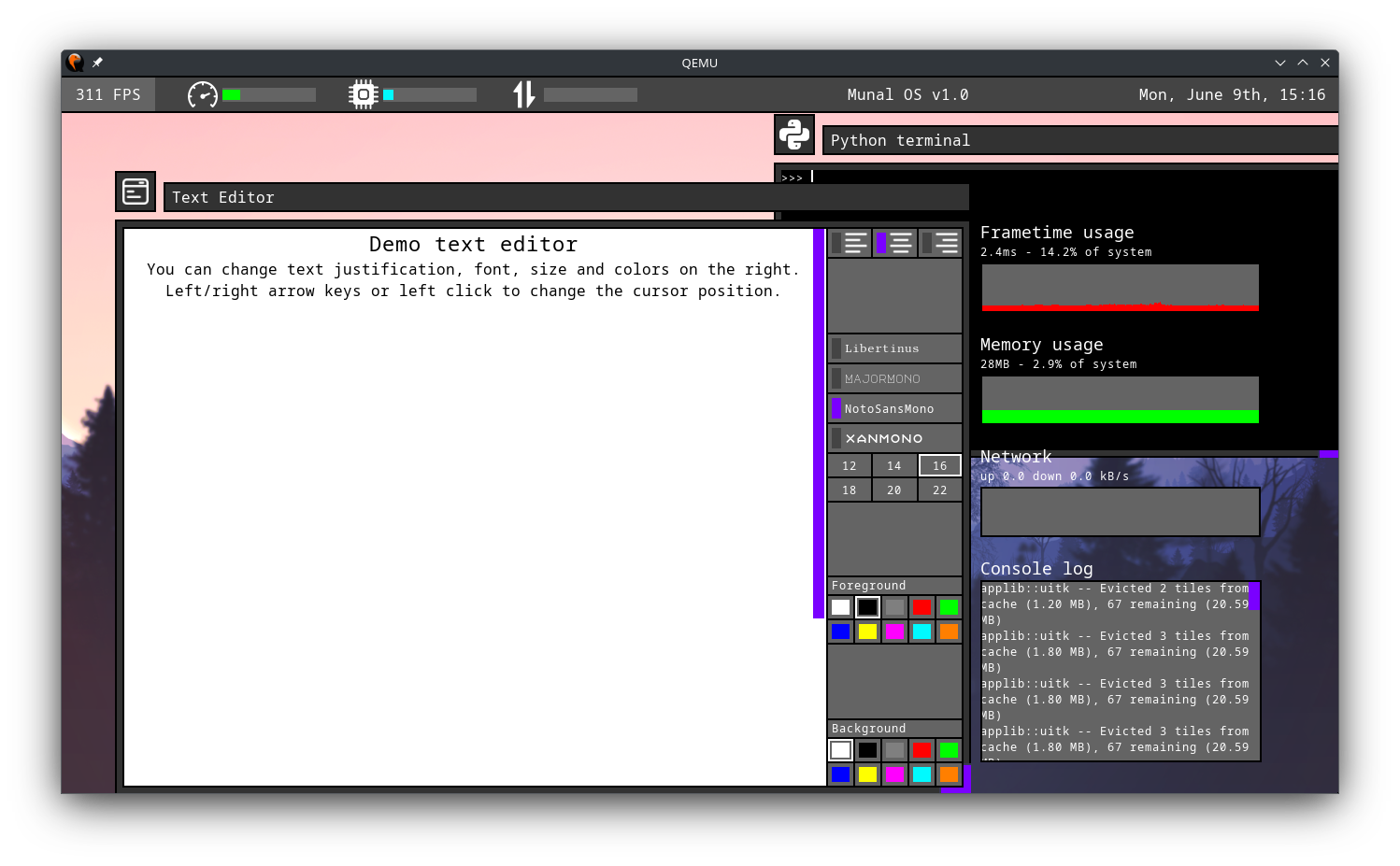Pick gray foreground color
The width and height of the screenshot is (1400, 866).
click(x=895, y=607)
